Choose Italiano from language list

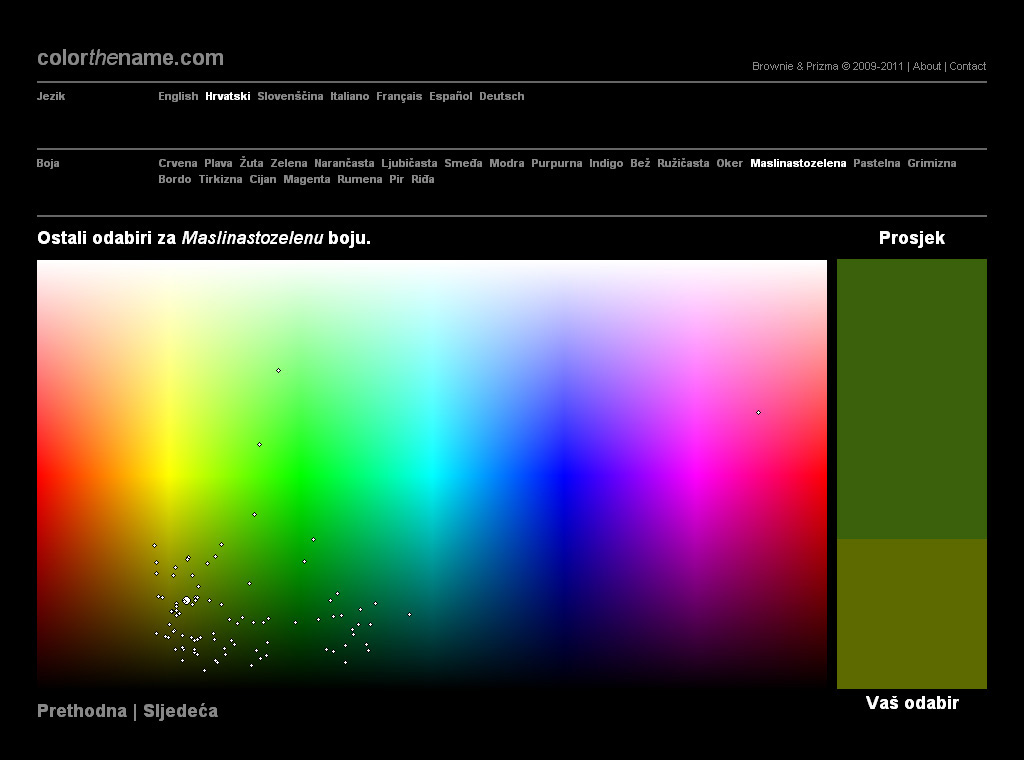click(x=349, y=97)
